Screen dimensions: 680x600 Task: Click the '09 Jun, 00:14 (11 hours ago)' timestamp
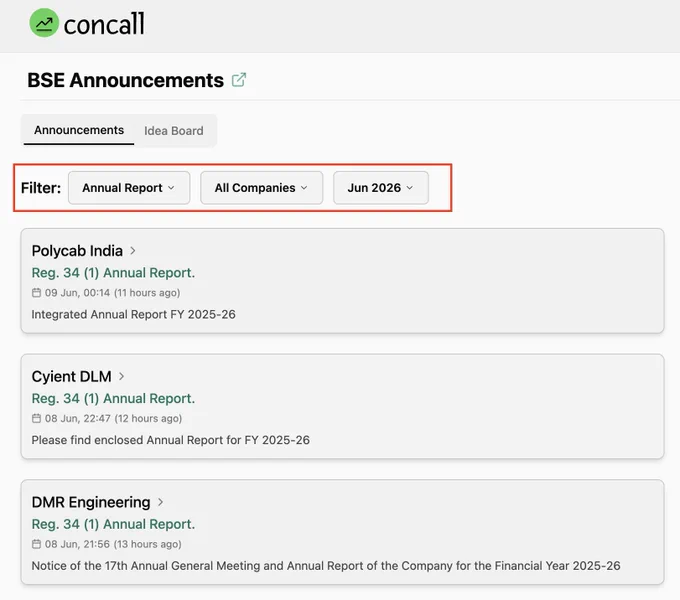click(x=112, y=293)
